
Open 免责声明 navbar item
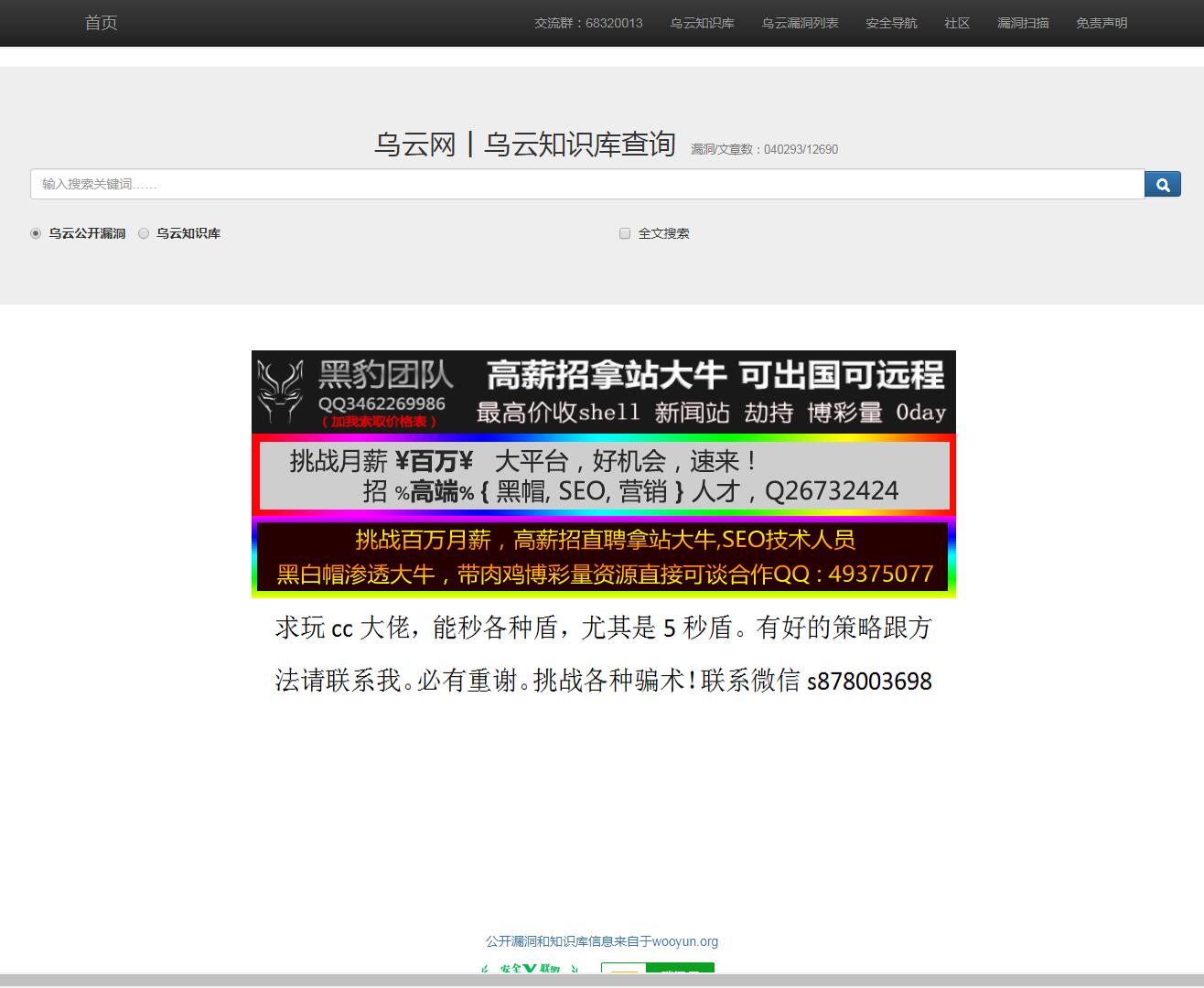point(1102,23)
